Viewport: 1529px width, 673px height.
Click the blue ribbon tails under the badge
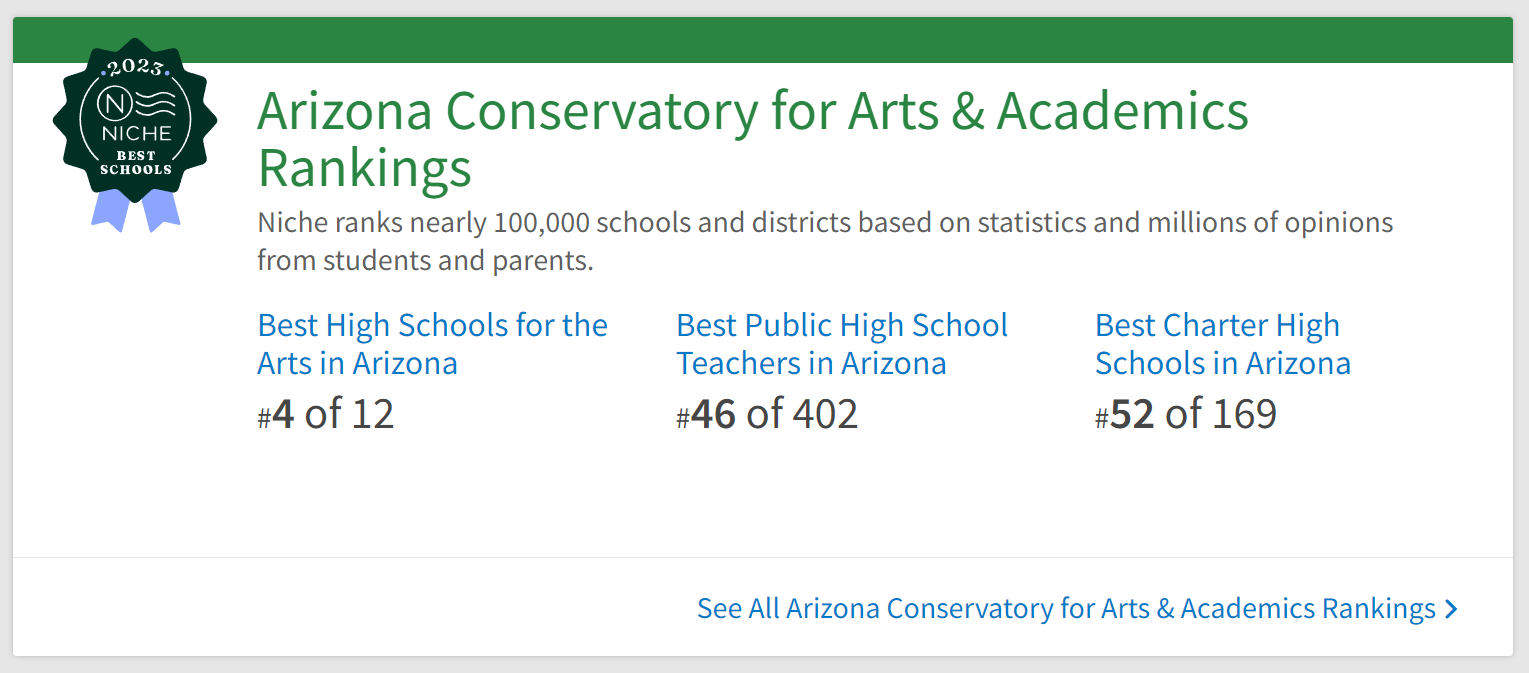[x=136, y=210]
